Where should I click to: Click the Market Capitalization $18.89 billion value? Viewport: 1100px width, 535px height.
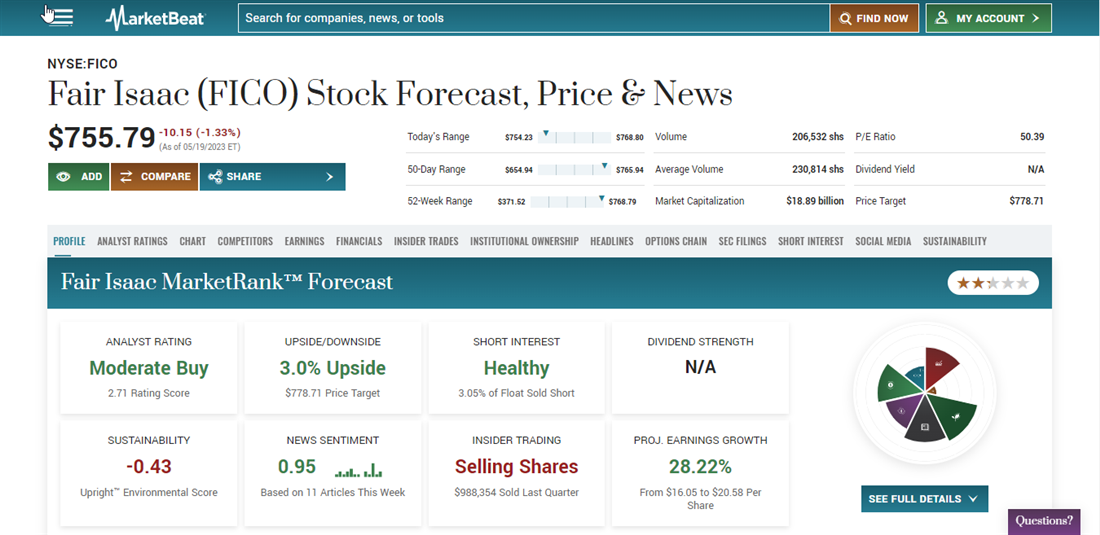[x=815, y=201]
